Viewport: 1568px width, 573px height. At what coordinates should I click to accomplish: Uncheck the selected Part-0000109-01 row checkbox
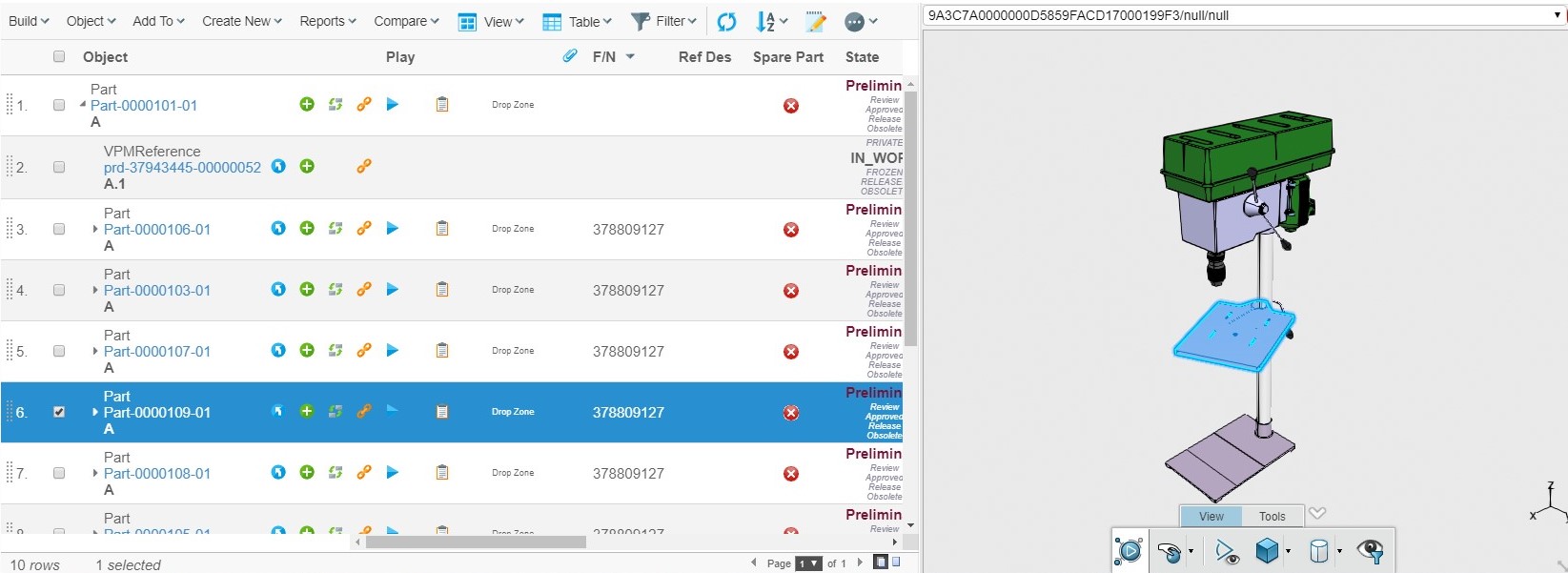pyautogui.click(x=59, y=412)
